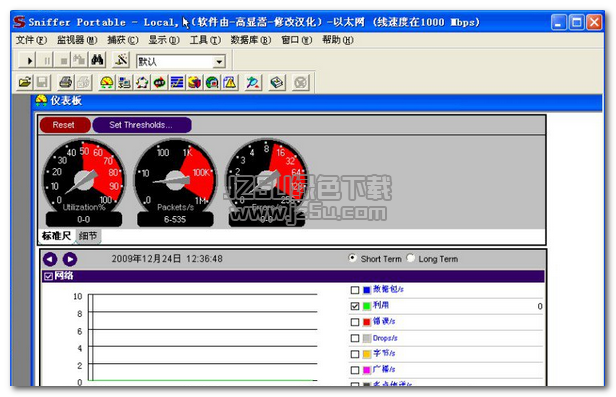Click the Reset button
This screenshot has width=616, height=397.
pyautogui.click(x=65, y=125)
